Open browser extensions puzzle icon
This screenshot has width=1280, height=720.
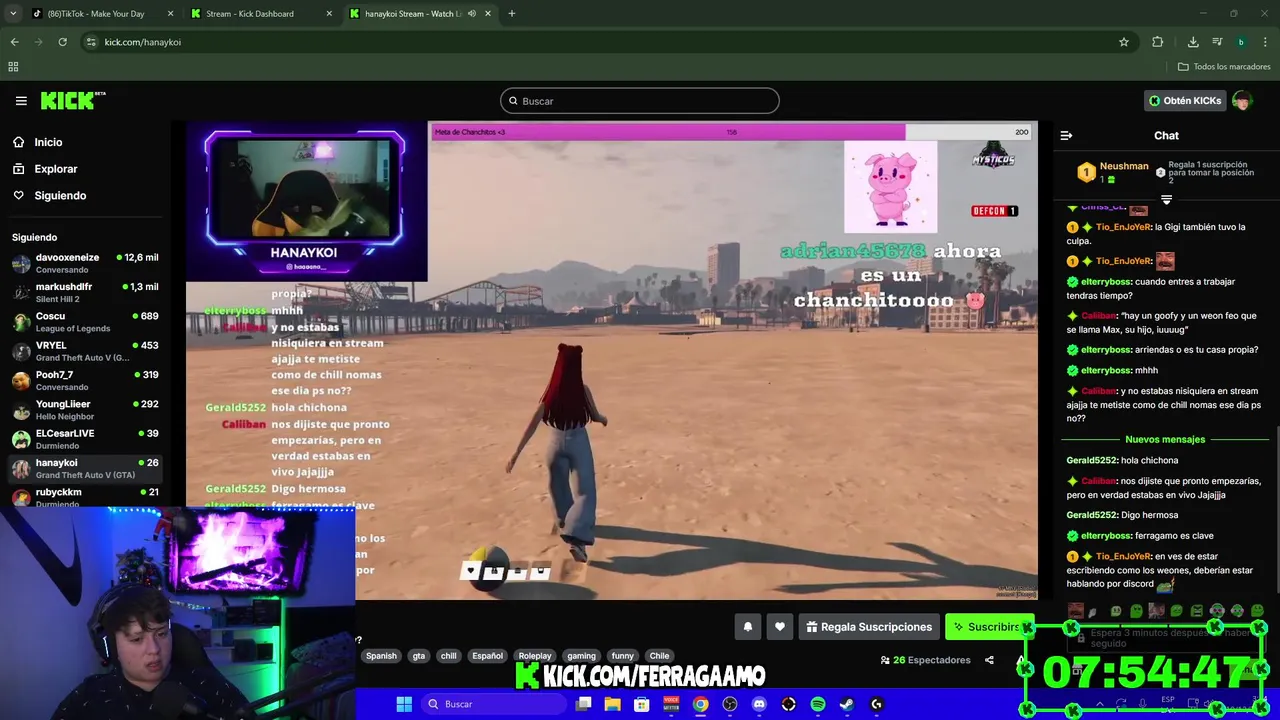click(1158, 42)
